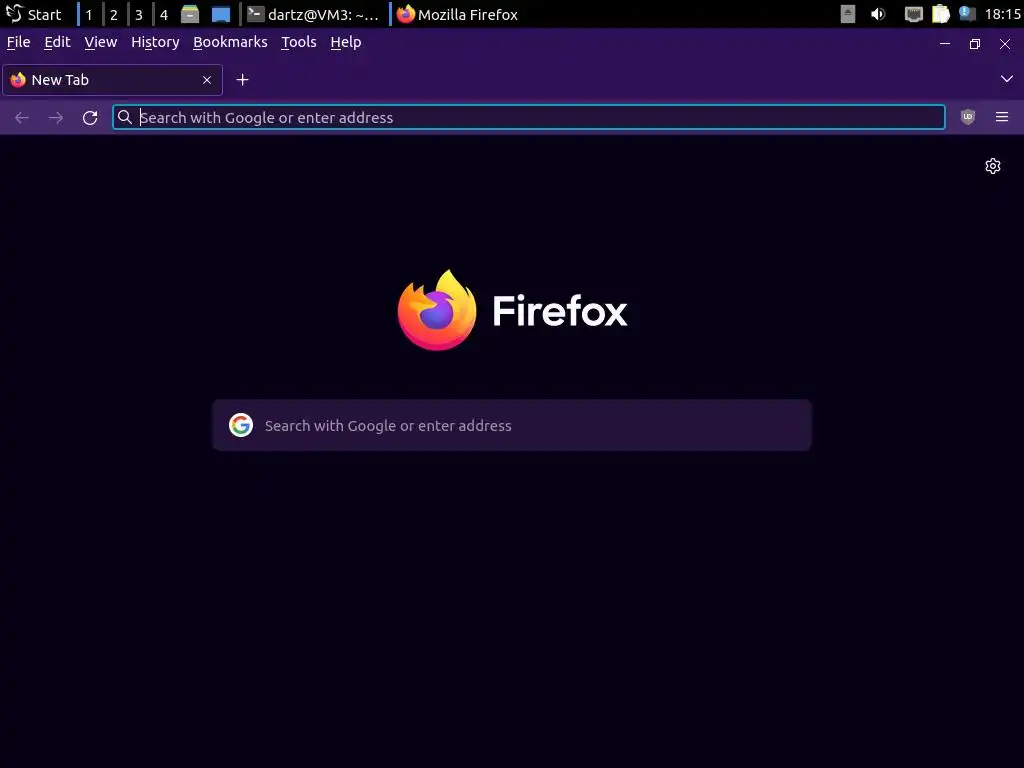The width and height of the screenshot is (1024, 768).
Task: Open the Help menu
Action: click(x=345, y=42)
